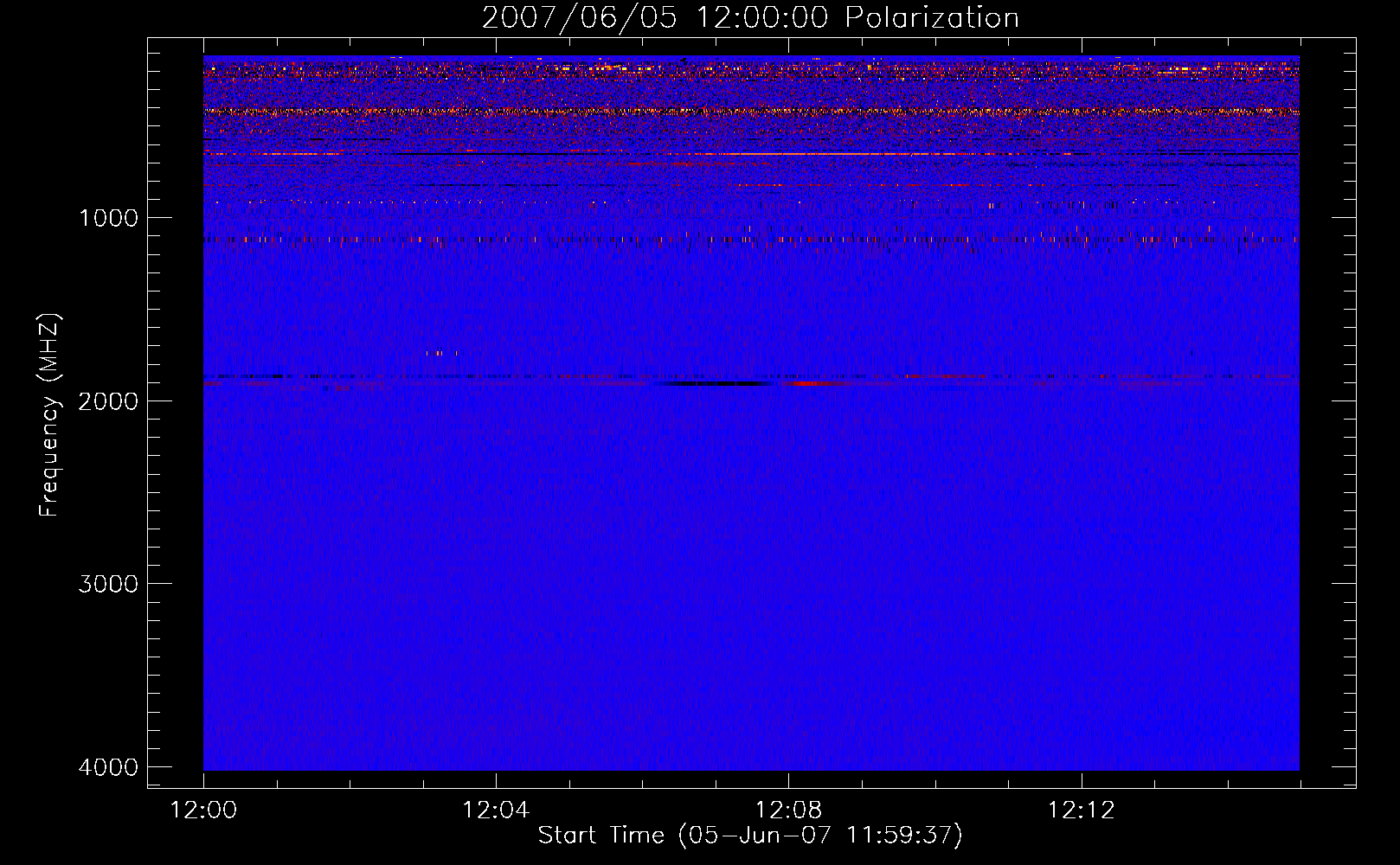Click the 12:08 time tick label
This screenshot has width=1400, height=865.
[x=788, y=811]
